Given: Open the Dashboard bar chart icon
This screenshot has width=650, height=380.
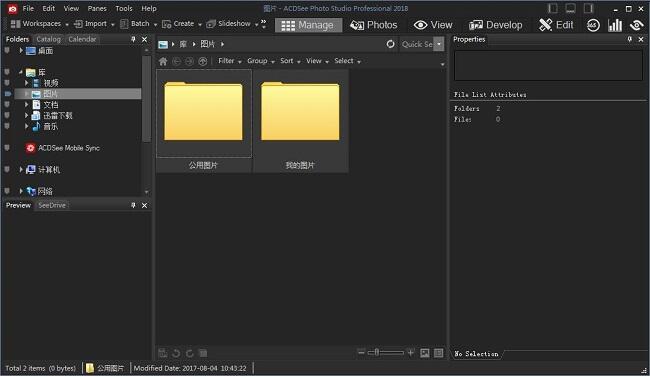Looking at the screenshot, I should [615, 25].
